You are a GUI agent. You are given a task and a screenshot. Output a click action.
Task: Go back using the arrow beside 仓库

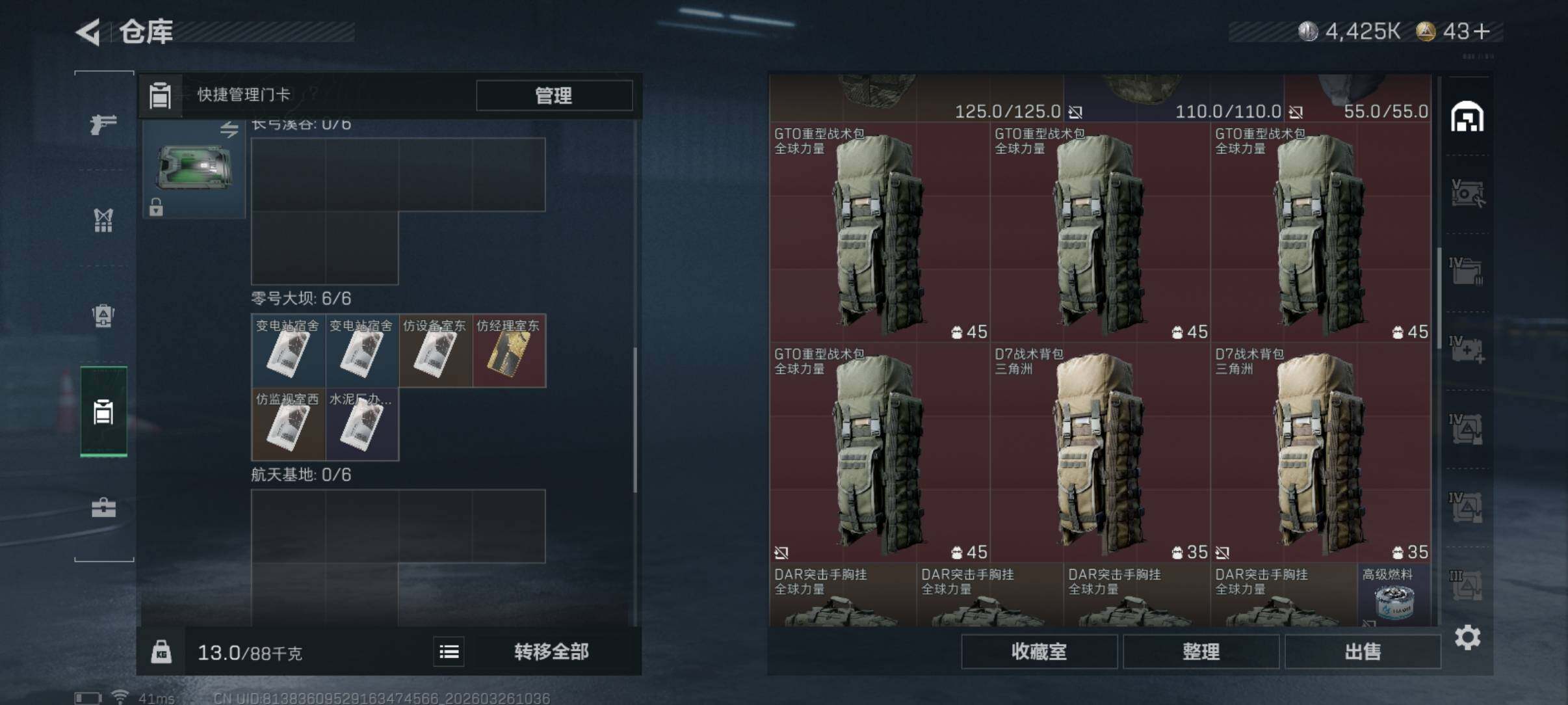click(89, 32)
